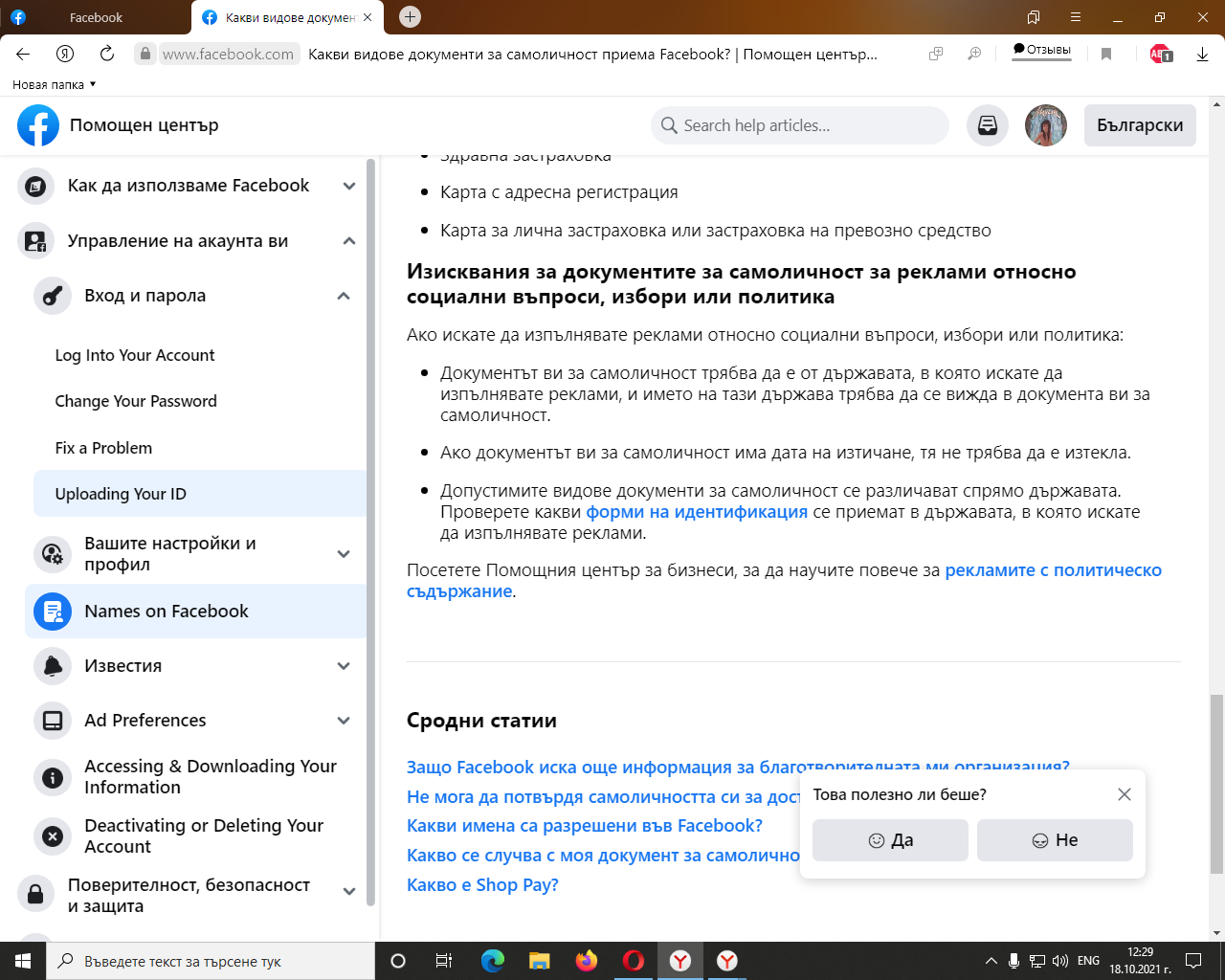Open Change Your Password item

pos(136,401)
